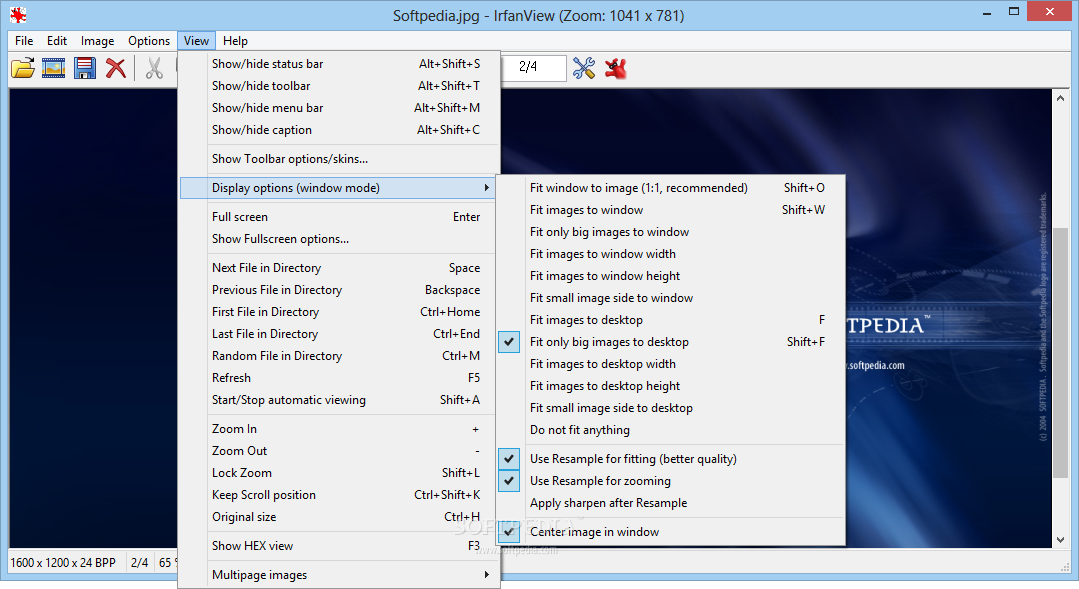Viewport: 1079px width, 589px height.
Task: Open Show Toolbar options/skins...
Action: point(338,159)
